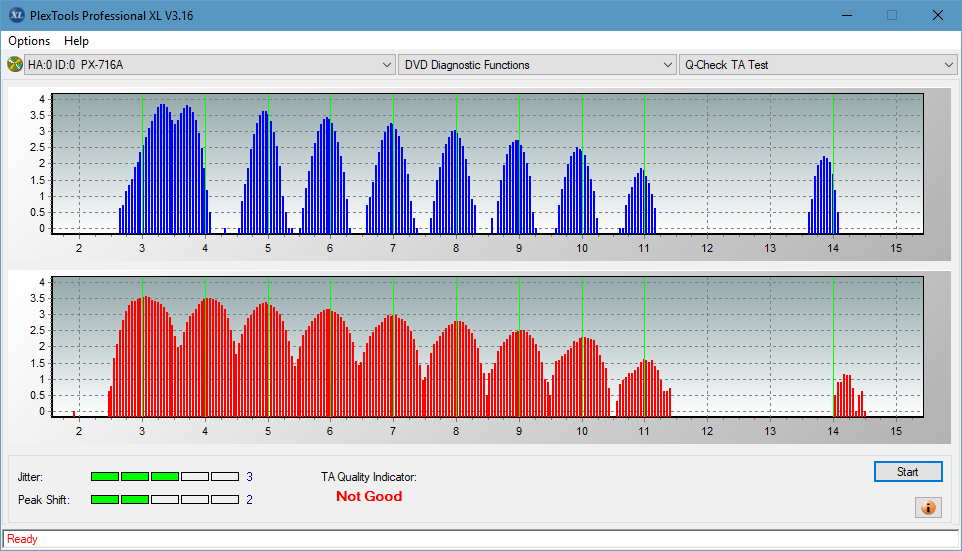Screen dimensions: 962x551
Task: Click the Start button
Action: point(908,472)
